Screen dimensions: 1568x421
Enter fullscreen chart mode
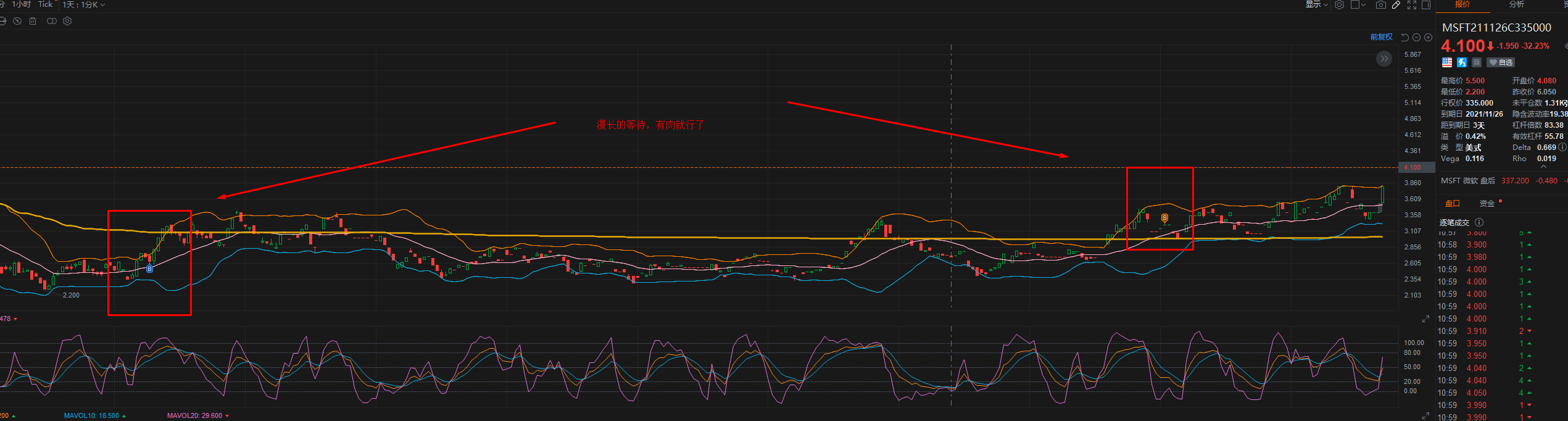click(1411, 5)
